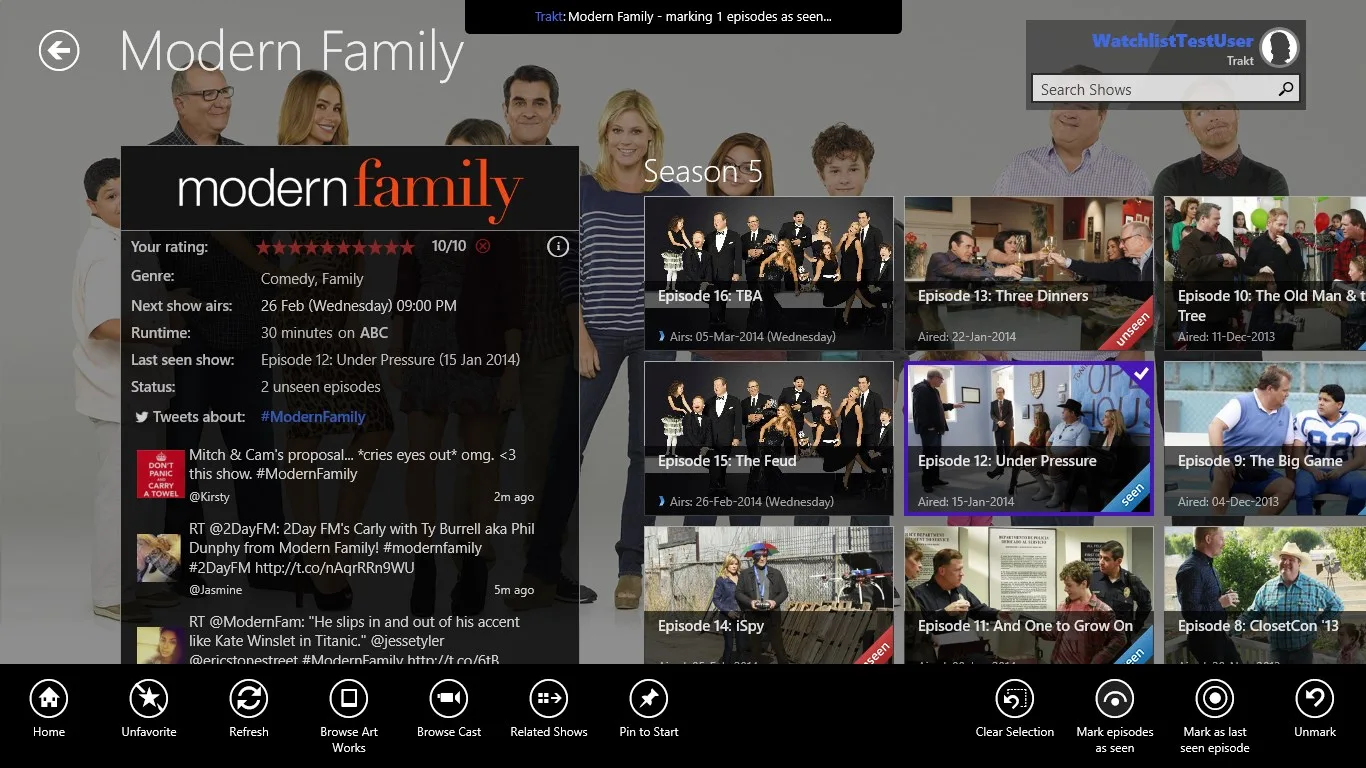Mark episodes as seen

[x=1115, y=698]
